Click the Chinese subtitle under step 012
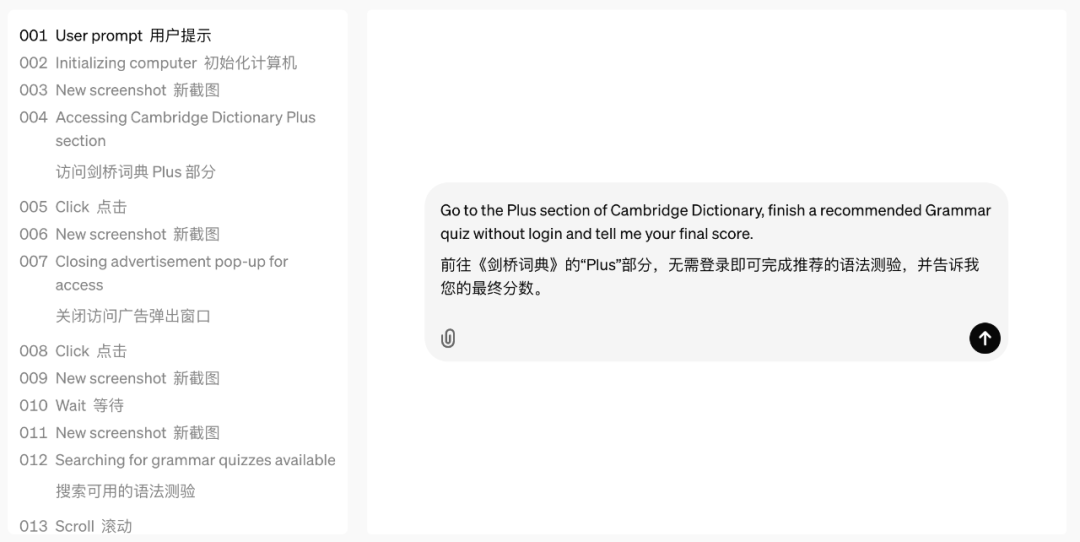 click(x=125, y=491)
